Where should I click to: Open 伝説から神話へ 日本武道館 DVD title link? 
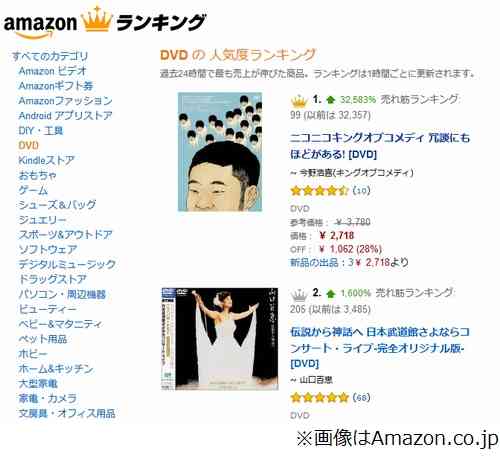380,348
